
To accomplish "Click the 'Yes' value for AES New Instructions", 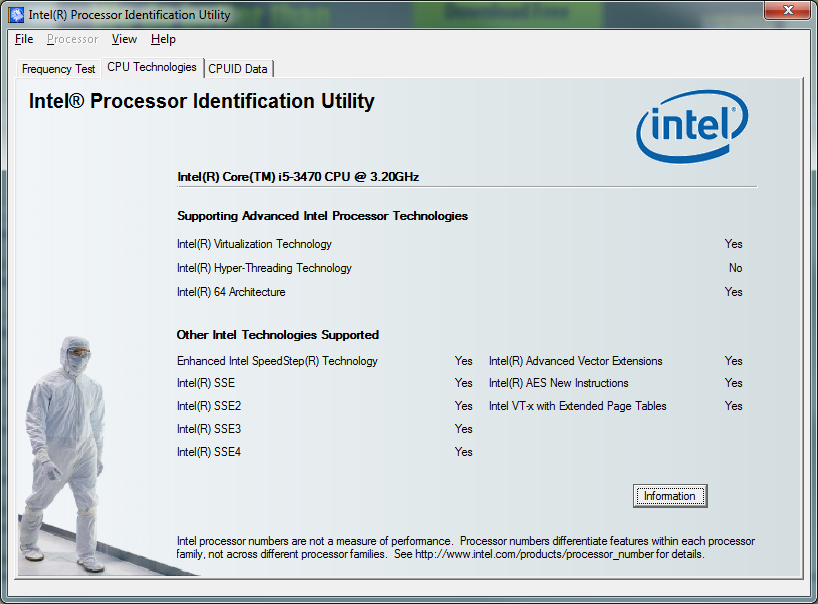I will coord(733,383).
